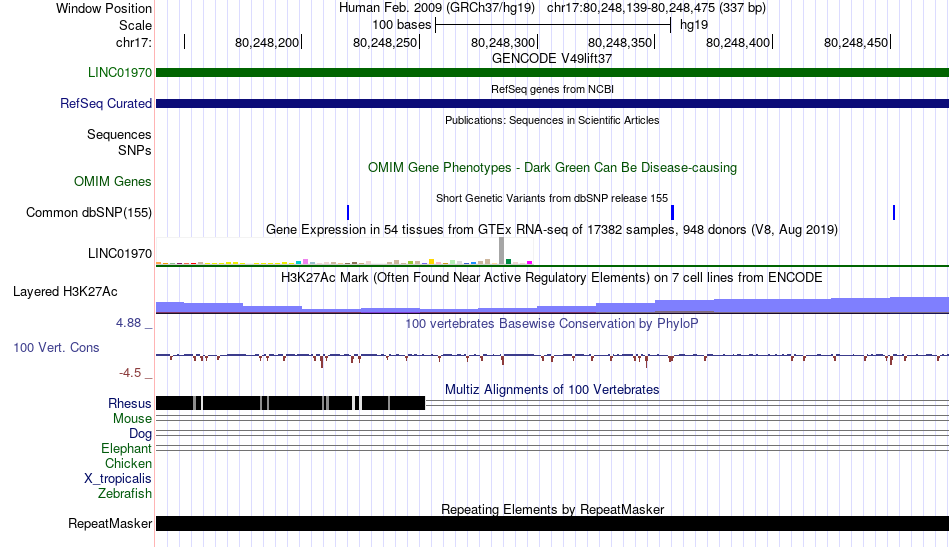Click the RefSeq genes from NCBI title
The height and width of the screenshot is (547, 950).
click(552, 90)
